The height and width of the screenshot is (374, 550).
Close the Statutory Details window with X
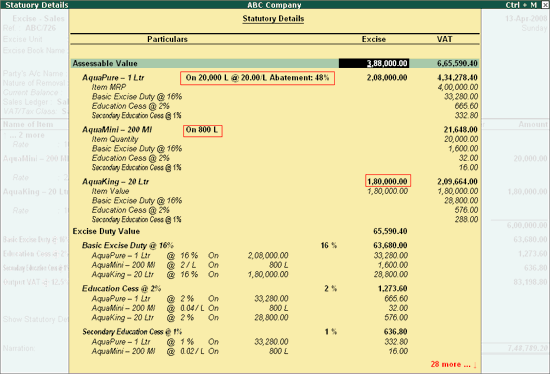tap(545, 5)
